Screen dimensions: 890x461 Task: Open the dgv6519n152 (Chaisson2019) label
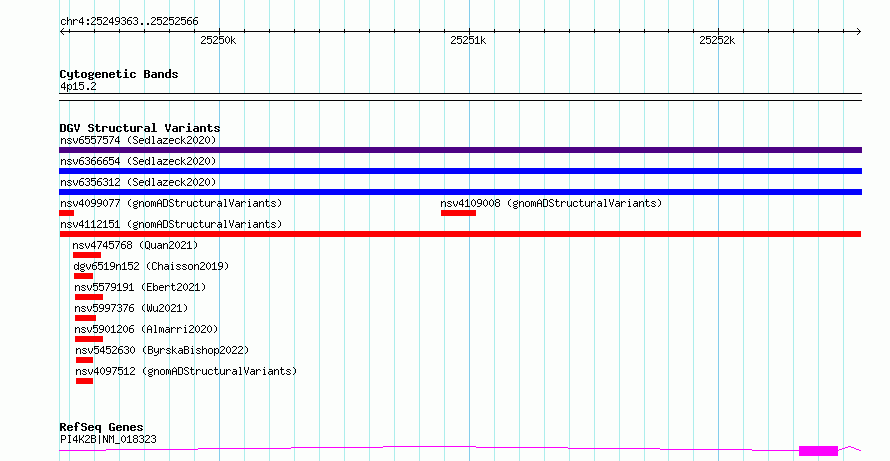[x=151, y=266]
